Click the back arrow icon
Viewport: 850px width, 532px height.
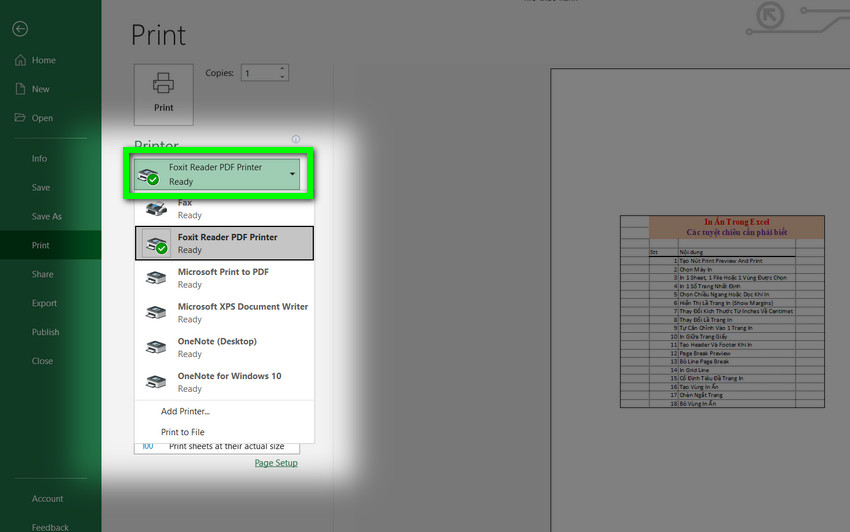20,29
